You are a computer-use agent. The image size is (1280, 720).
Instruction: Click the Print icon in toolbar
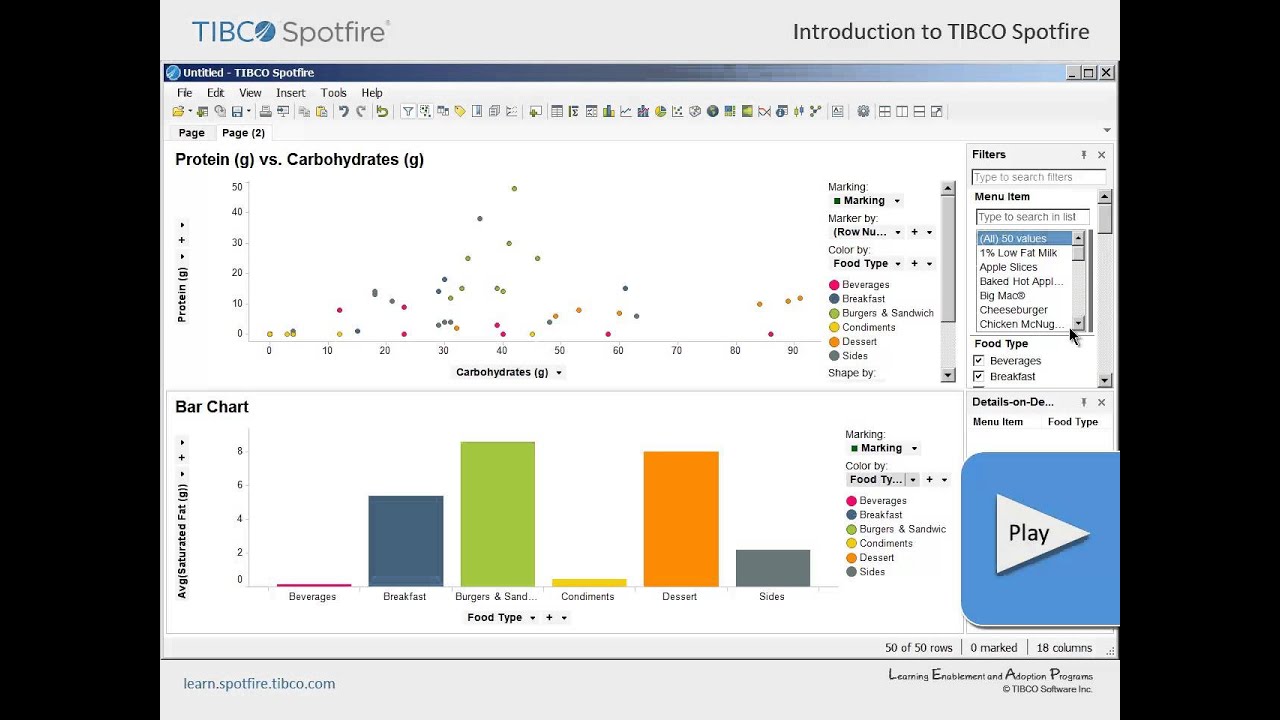click(x=266, y=111)
